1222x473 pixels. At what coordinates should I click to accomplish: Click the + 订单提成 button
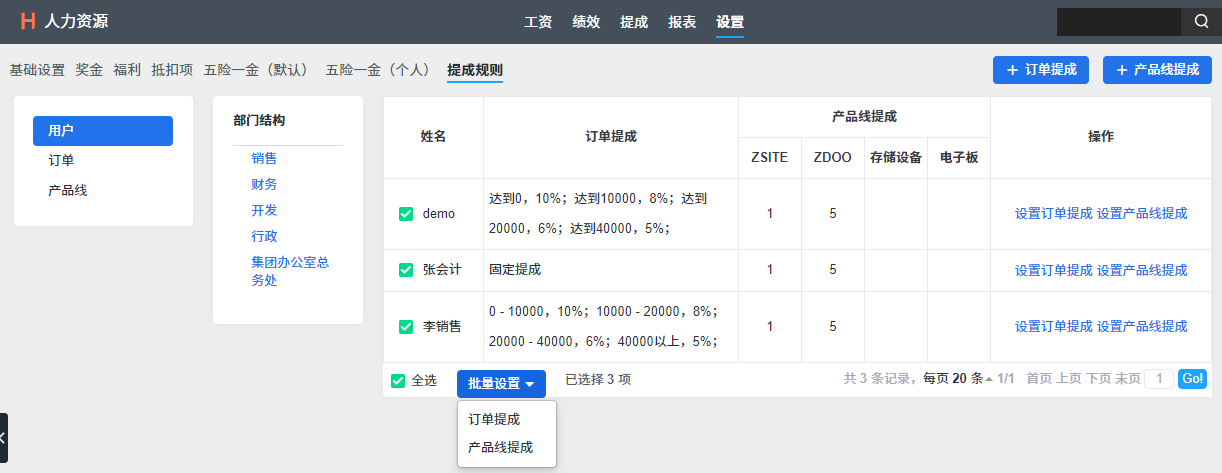1040,70
